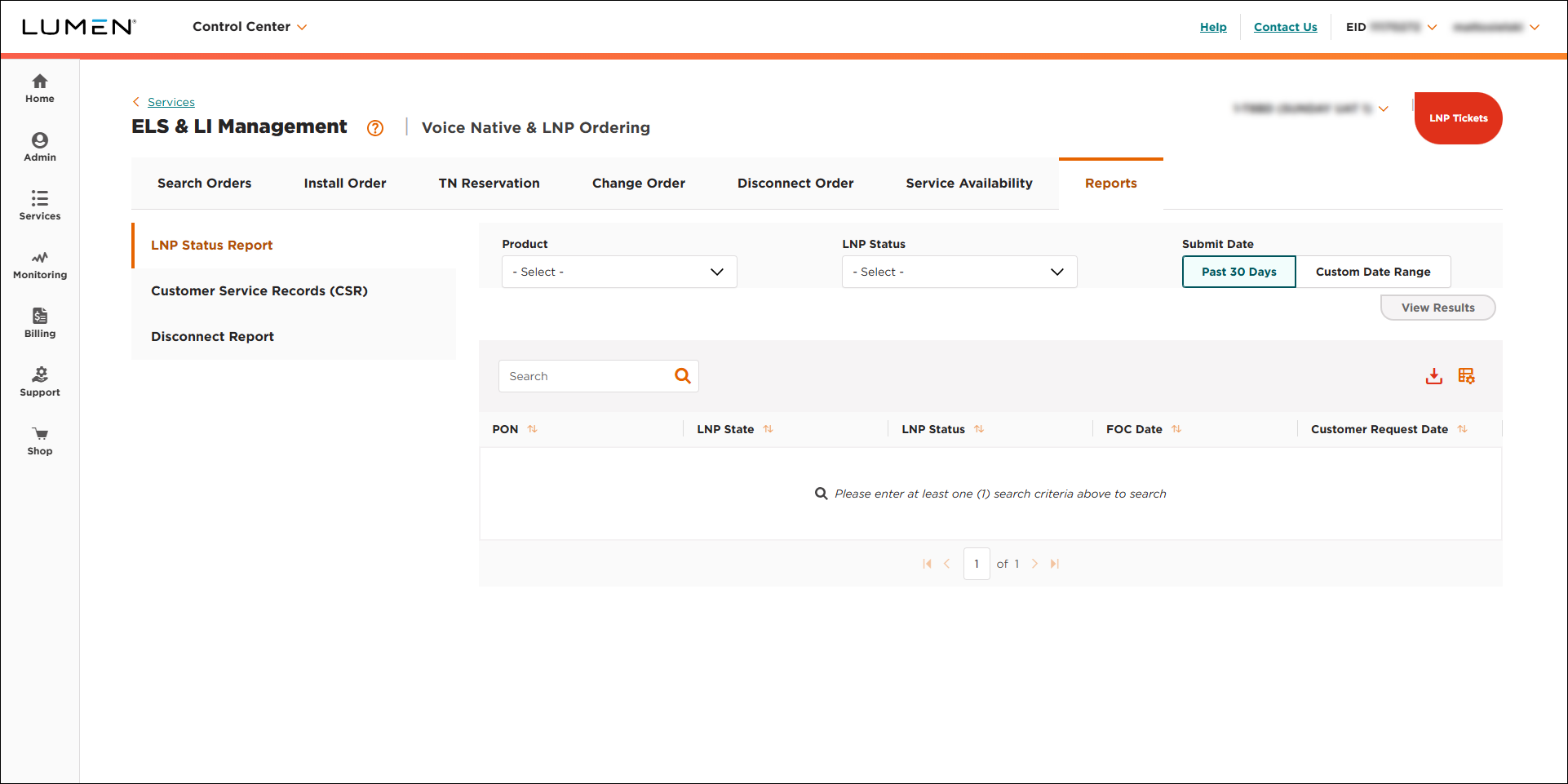Screen dimensions: 1568x784
Task: Open the Admin section in the sidebar
Action: [x=40, y=148]
